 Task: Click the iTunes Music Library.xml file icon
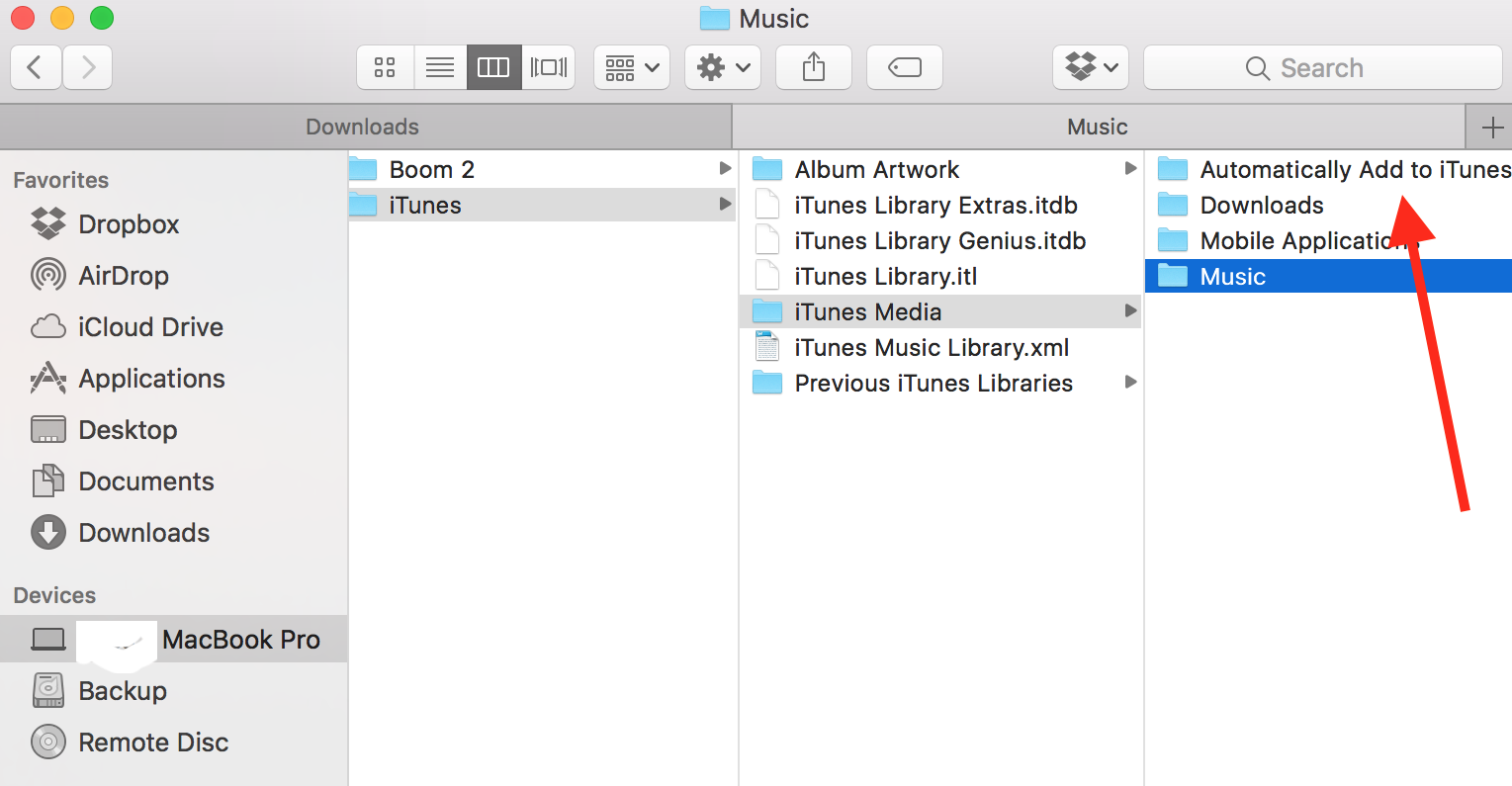(767, 347)
